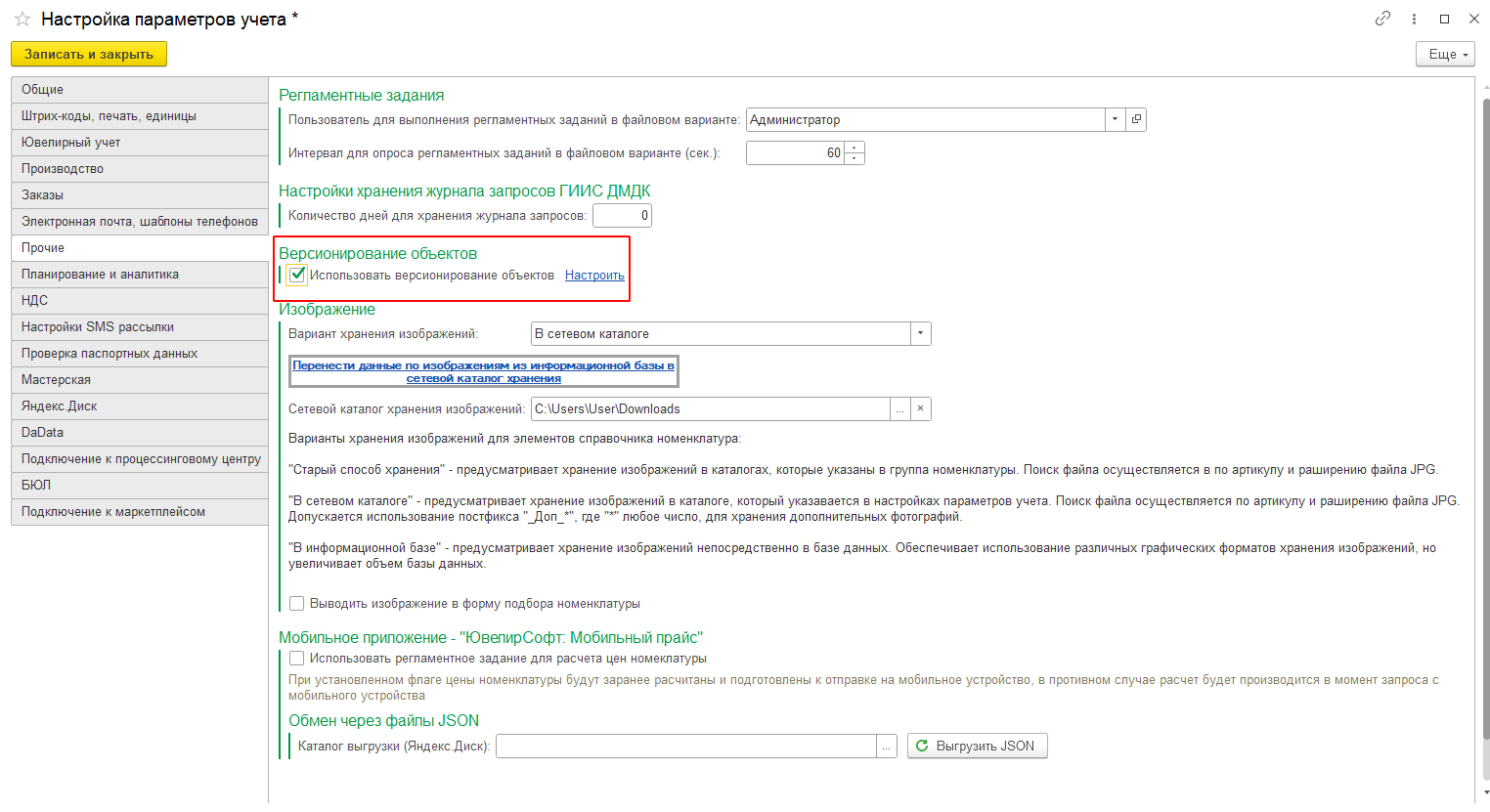This screenshot has width=1490, height=812.
Task: Switch to Штрих-коды, печать, единицы tab
Action: (x=140, y=116)
